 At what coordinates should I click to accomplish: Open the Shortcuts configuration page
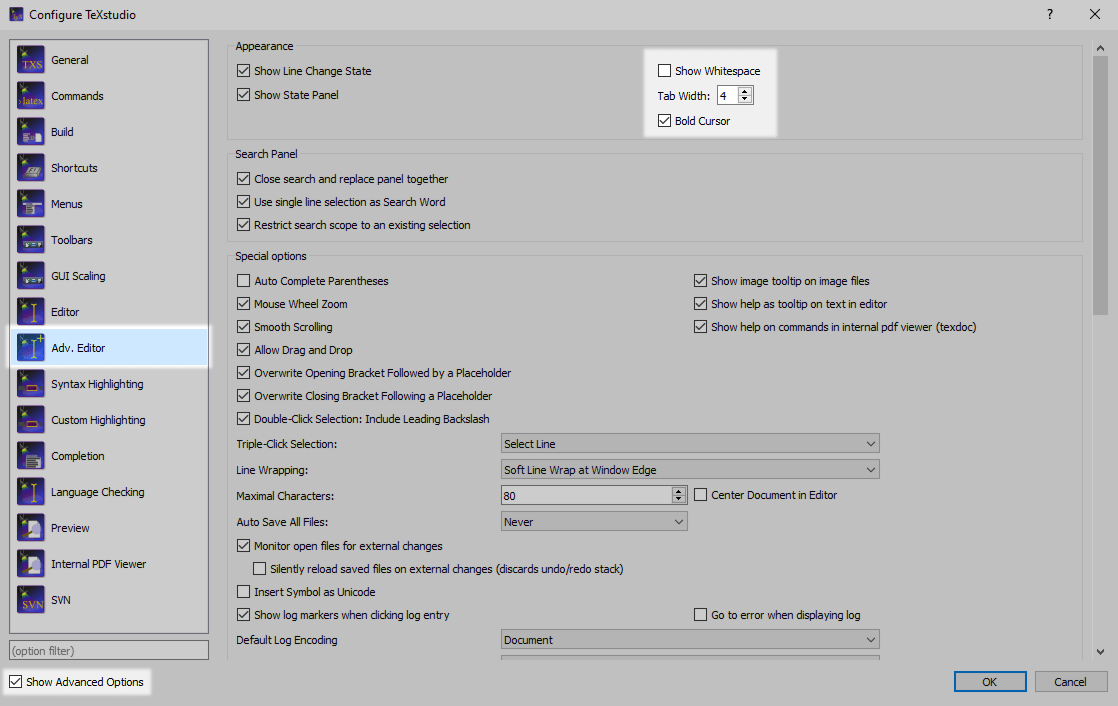[75, 167]
